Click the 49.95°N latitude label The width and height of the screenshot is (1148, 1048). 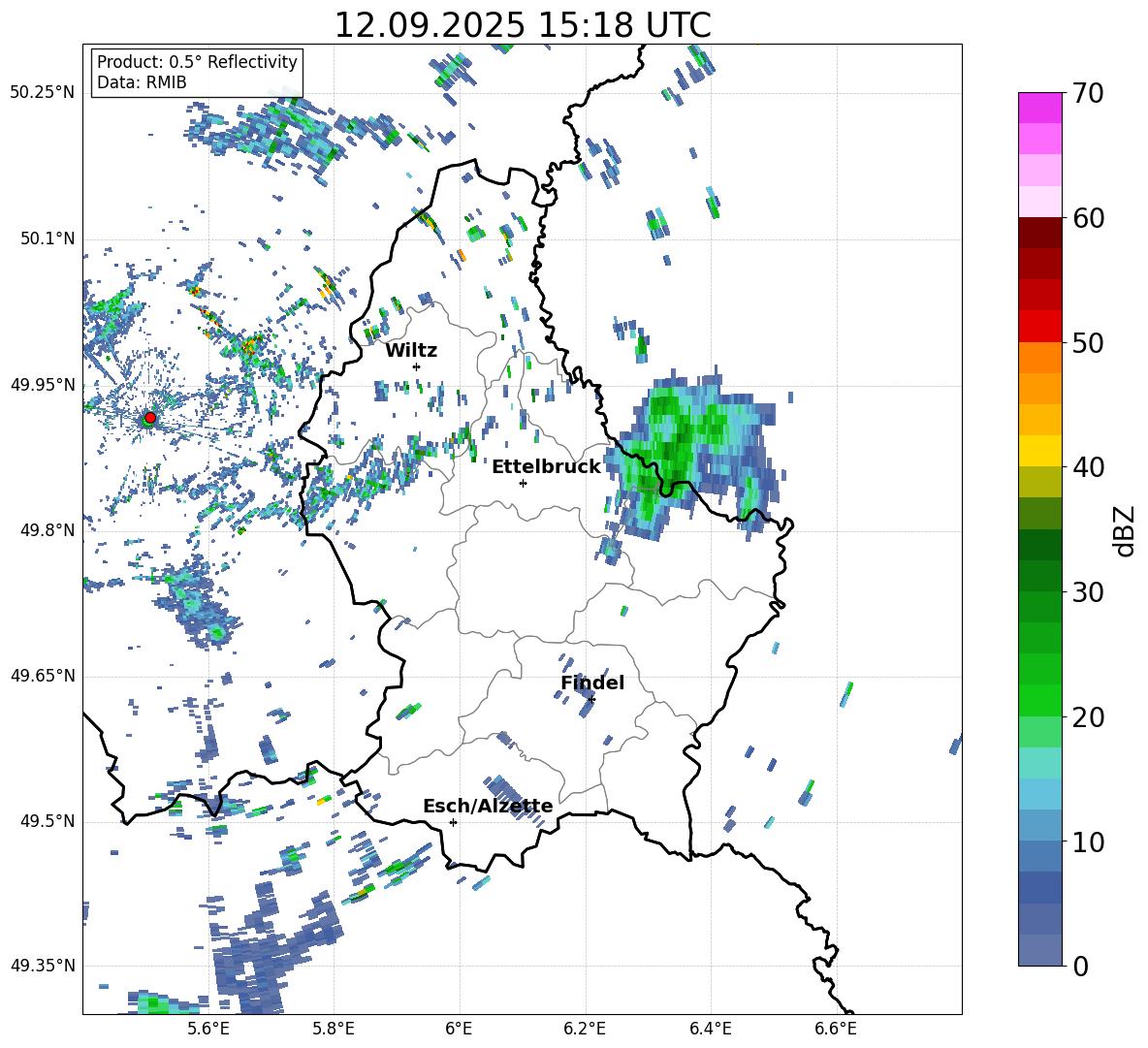click(43, 385)
